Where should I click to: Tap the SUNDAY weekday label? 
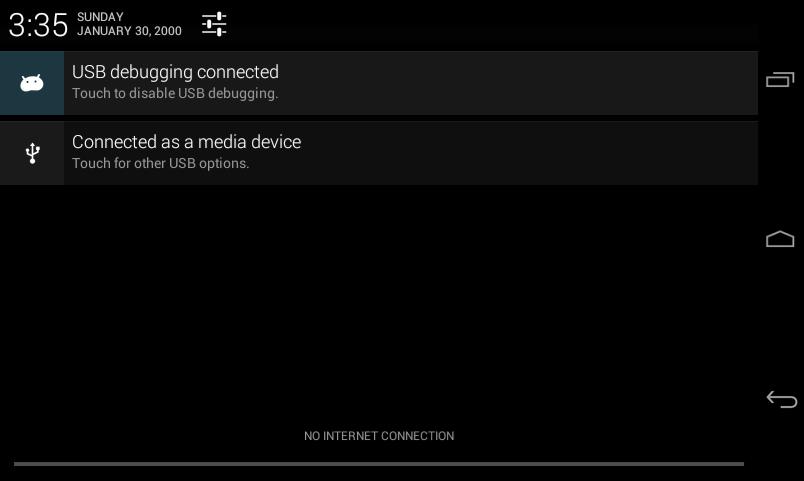point(100,17)
